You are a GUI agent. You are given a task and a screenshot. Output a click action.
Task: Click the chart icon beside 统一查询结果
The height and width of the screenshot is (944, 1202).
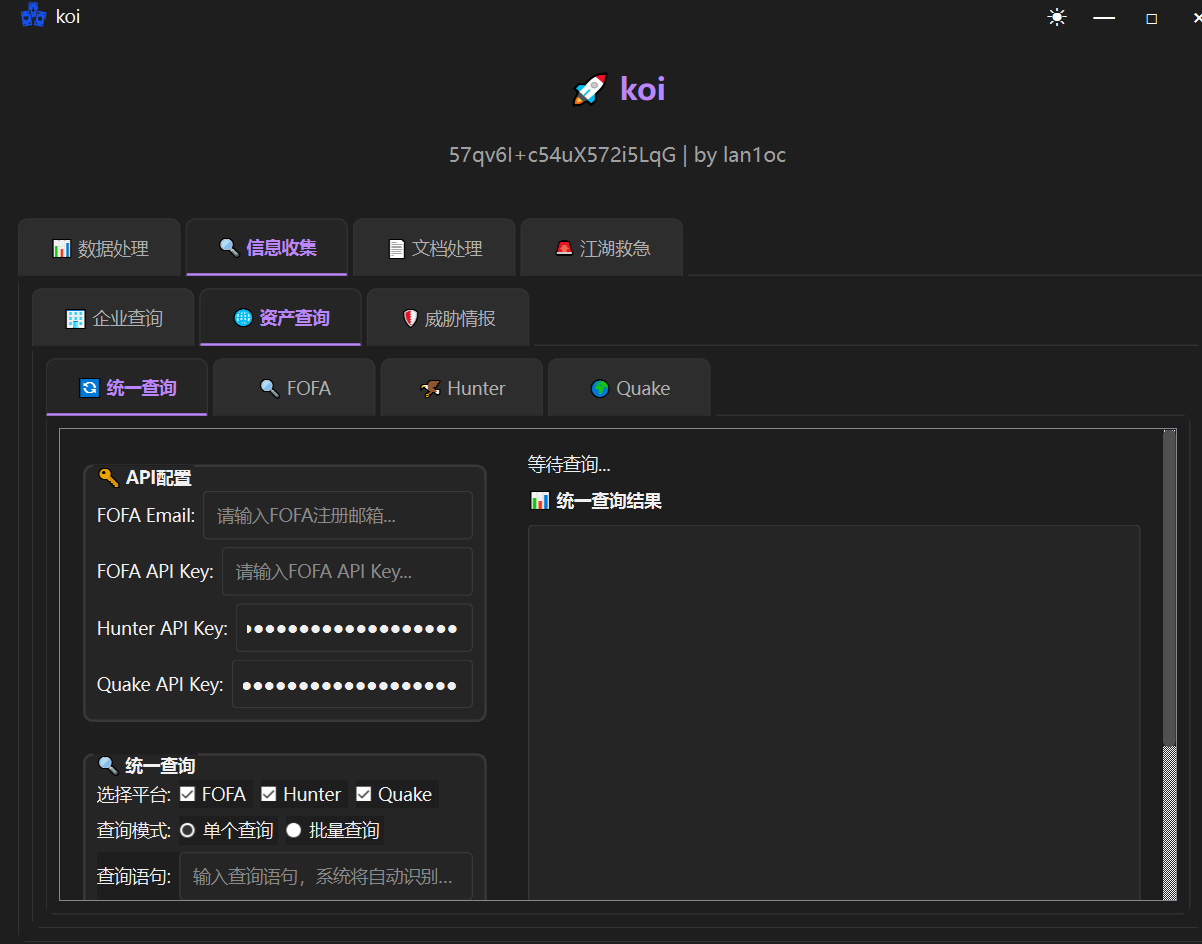coord(540,501)
